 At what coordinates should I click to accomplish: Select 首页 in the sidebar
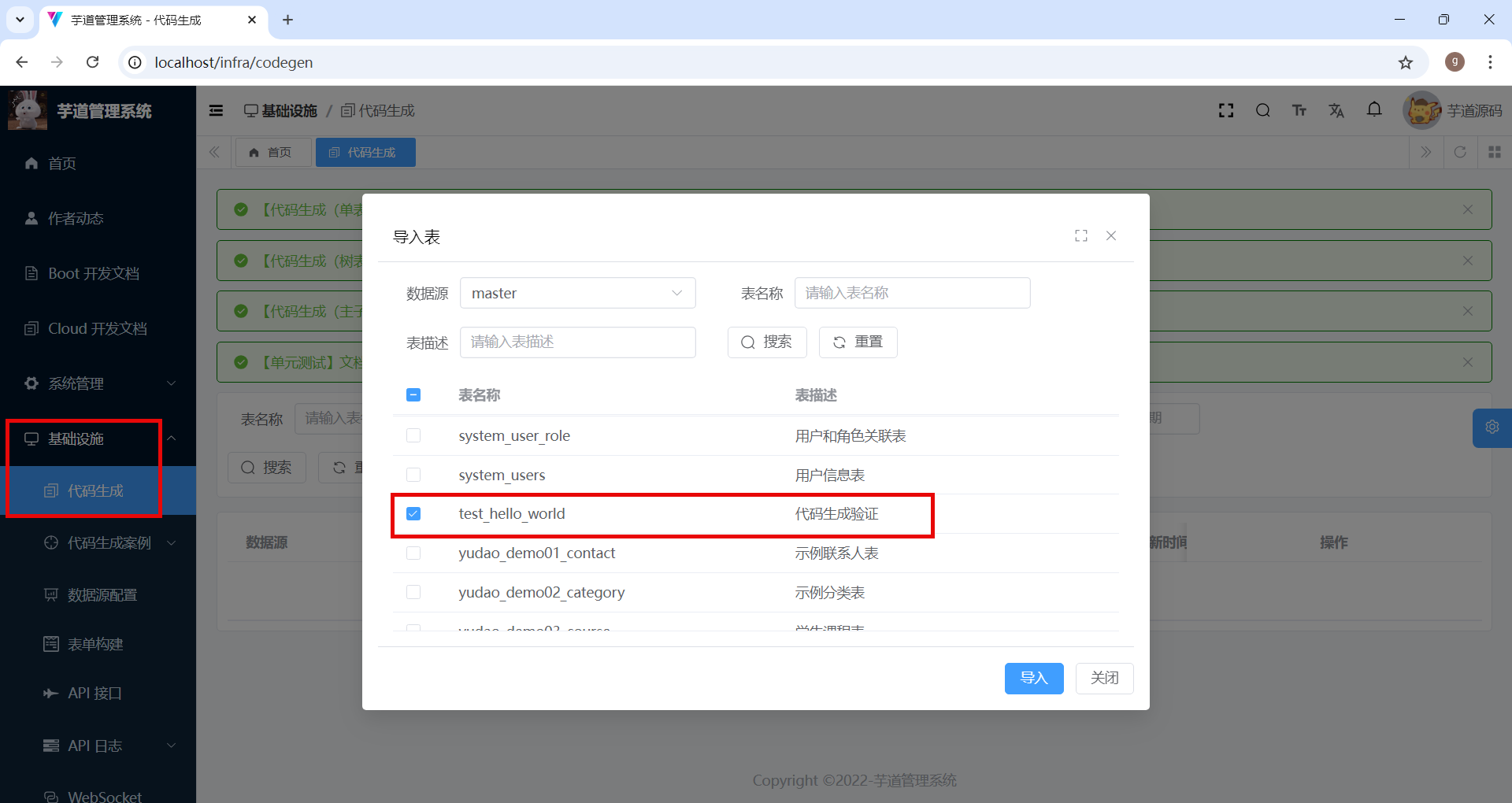[98, 163]
